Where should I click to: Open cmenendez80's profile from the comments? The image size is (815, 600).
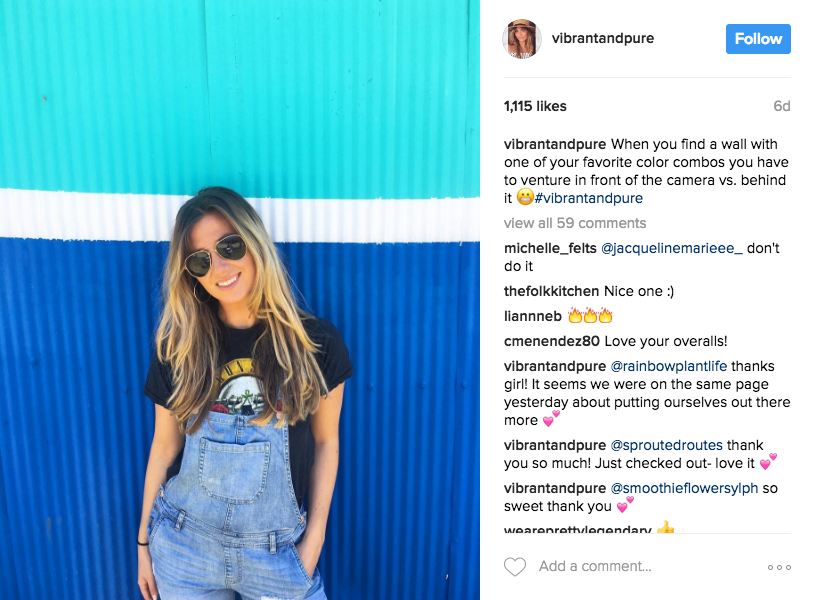(x=551, y=341)
